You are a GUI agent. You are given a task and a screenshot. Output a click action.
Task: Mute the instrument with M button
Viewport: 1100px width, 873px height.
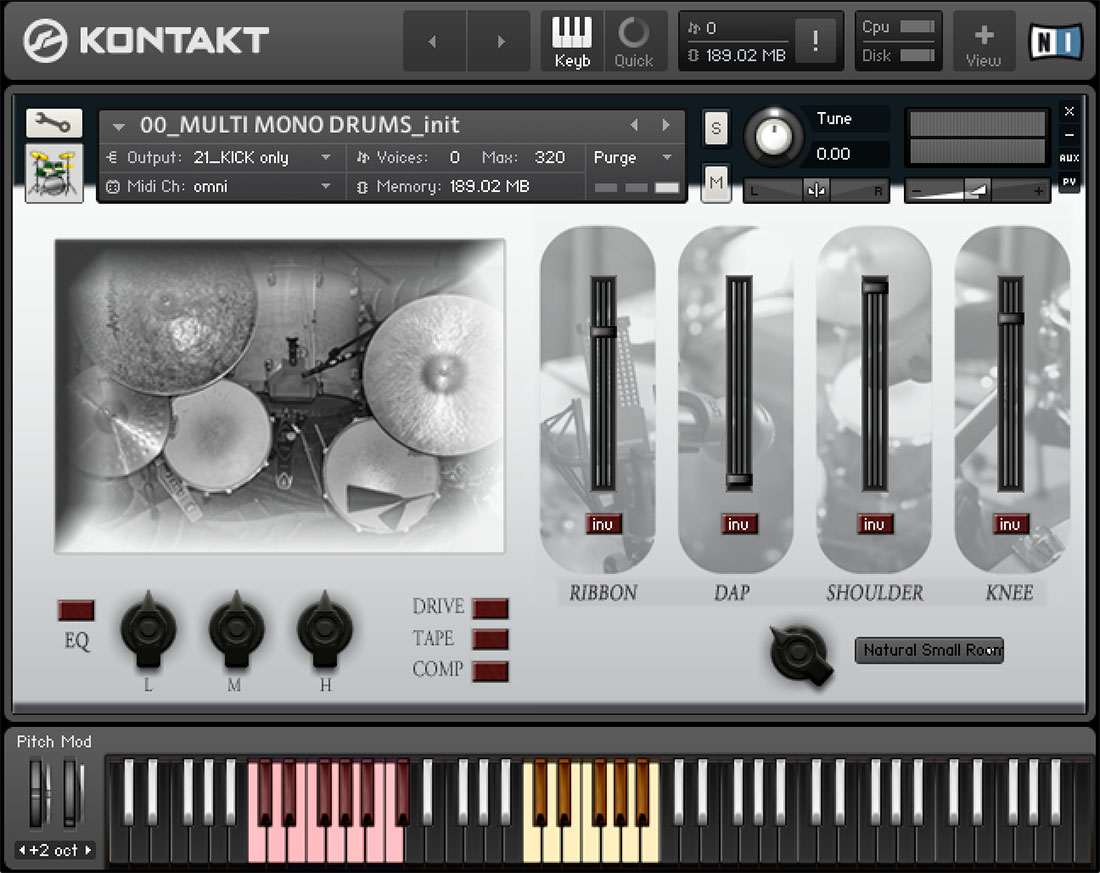coord(716,182)
